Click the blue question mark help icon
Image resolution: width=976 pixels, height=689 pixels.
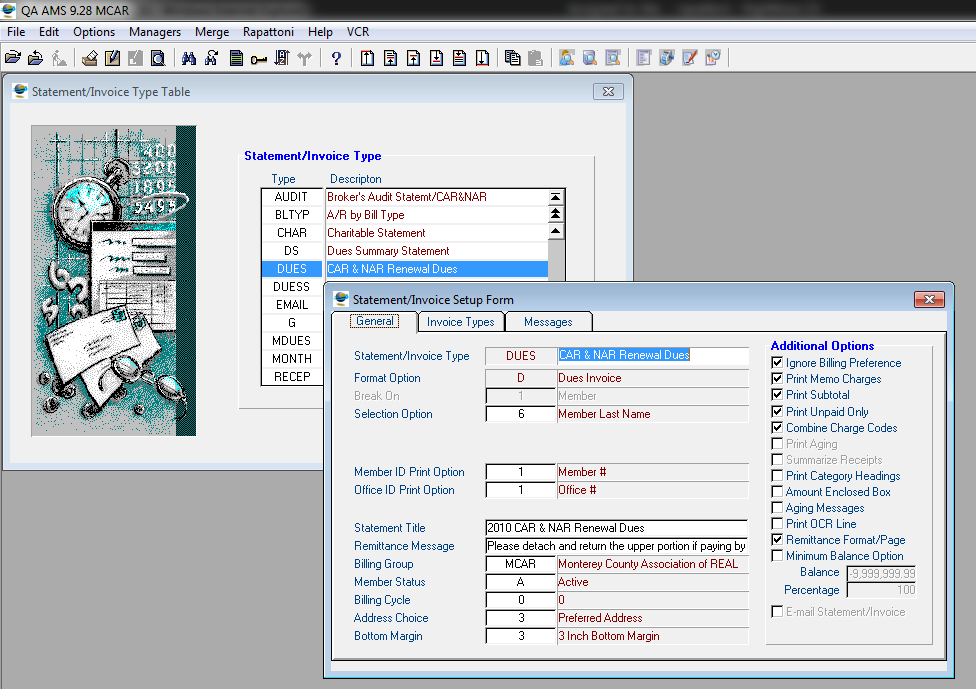(336, 58)
